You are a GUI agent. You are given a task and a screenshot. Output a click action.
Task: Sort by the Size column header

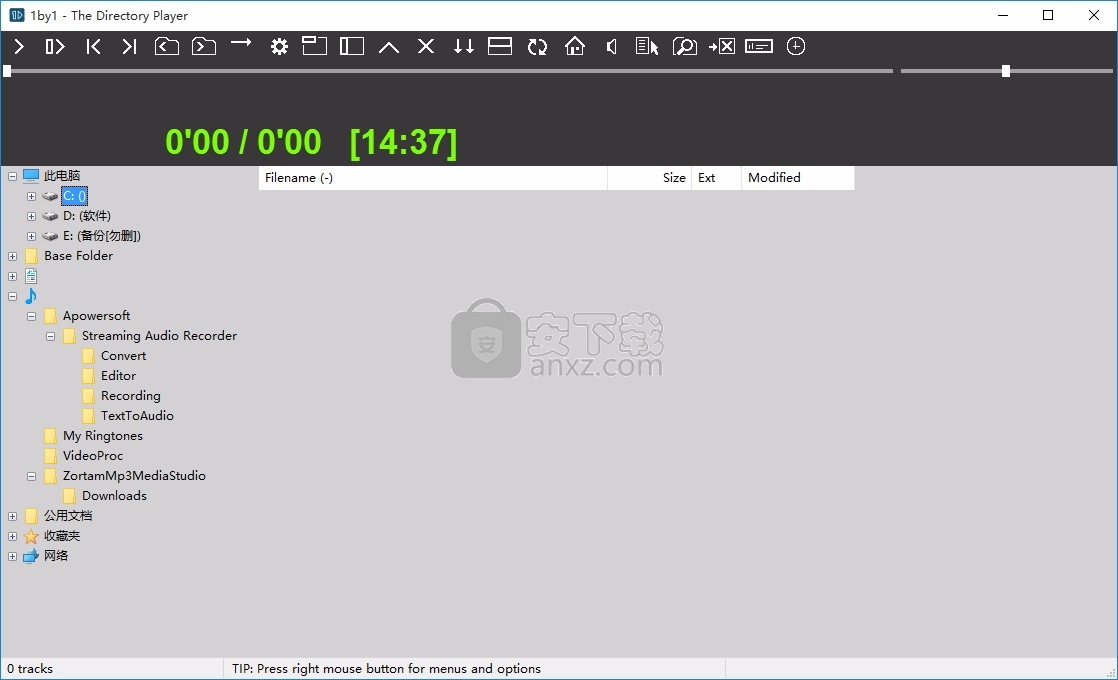pos(673,178)
